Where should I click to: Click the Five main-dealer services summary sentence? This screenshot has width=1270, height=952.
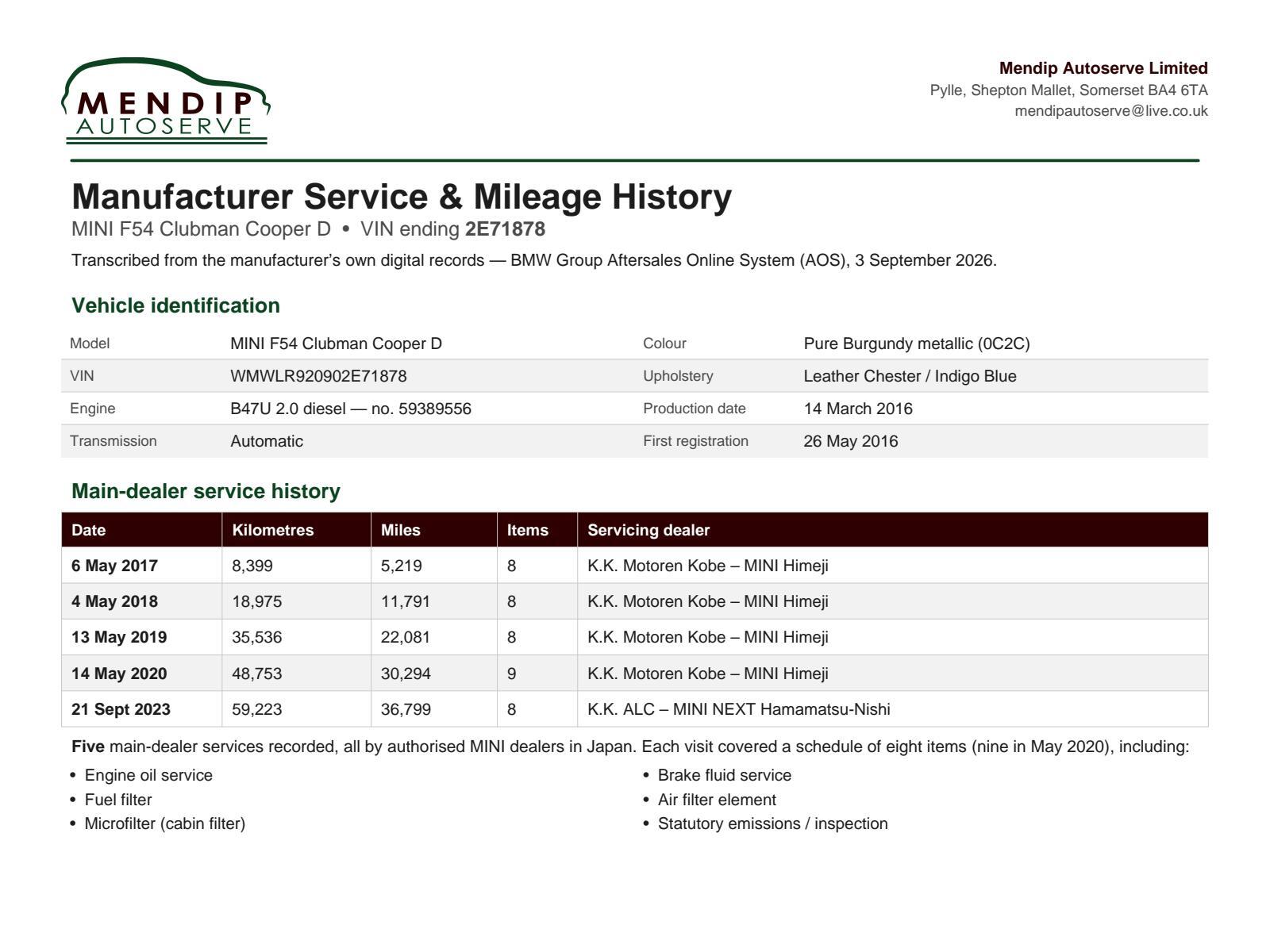pyautogui.click(x=630, y=747)
